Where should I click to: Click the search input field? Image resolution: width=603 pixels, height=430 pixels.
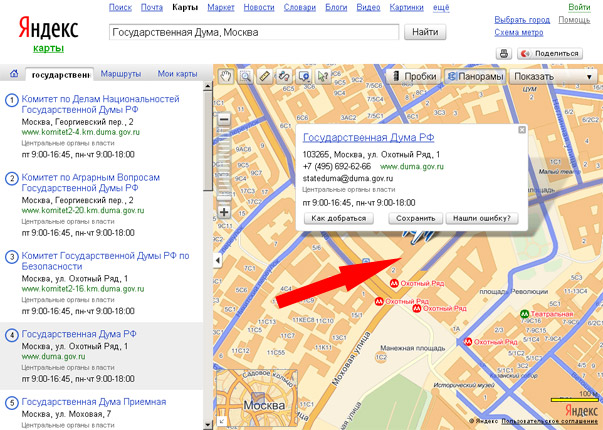click(253, 32)
